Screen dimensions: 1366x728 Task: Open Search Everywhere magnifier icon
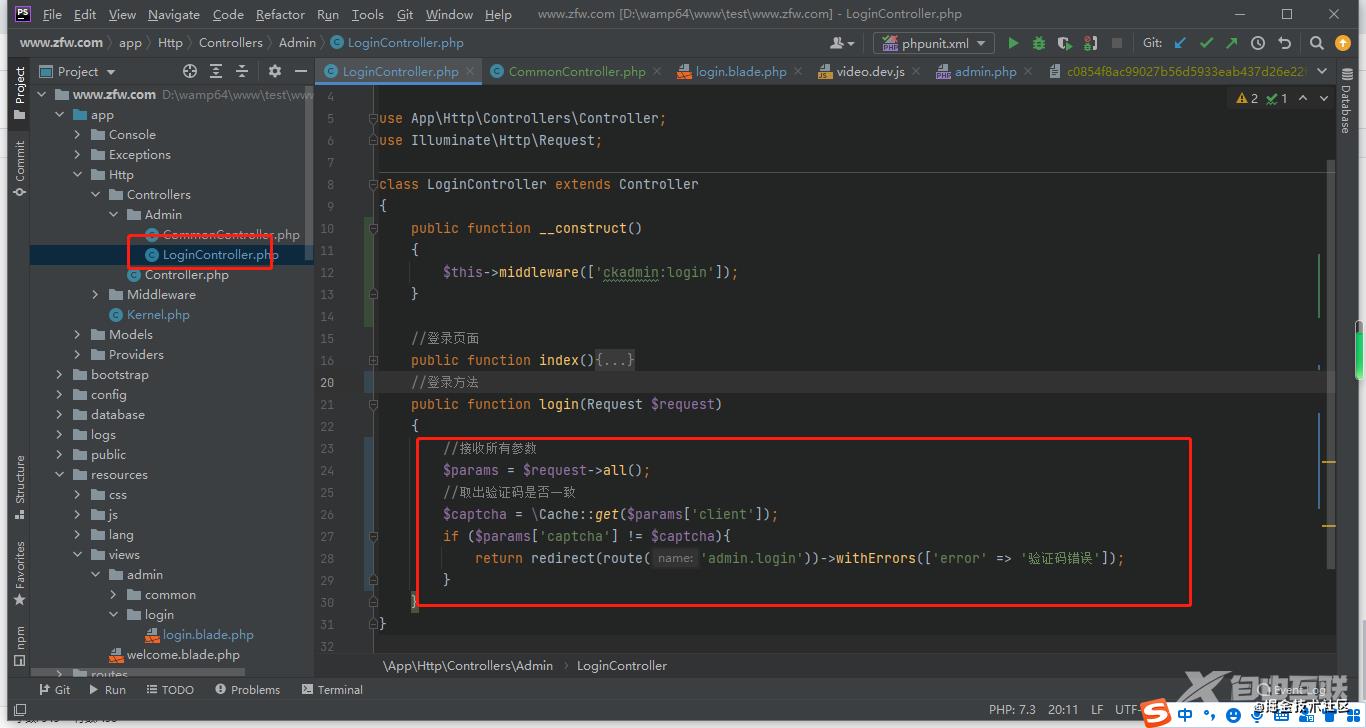(1317, 43)
